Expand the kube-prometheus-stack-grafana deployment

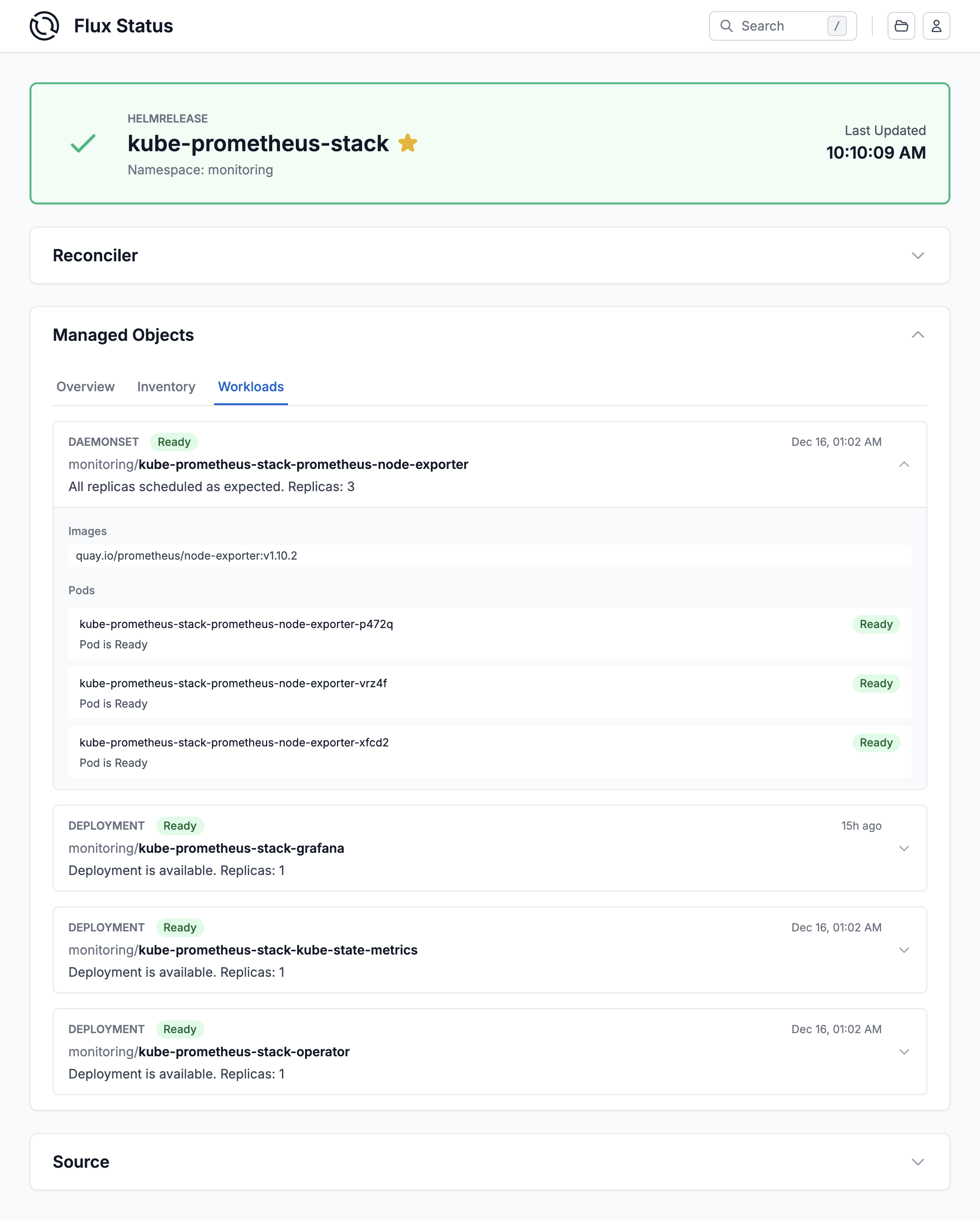[905, 848]
